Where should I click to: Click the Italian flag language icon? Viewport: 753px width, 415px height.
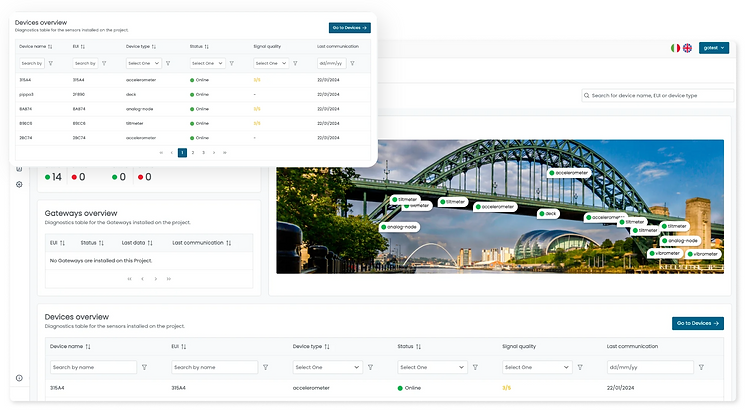pyautogui.click(x=675, y=48)
